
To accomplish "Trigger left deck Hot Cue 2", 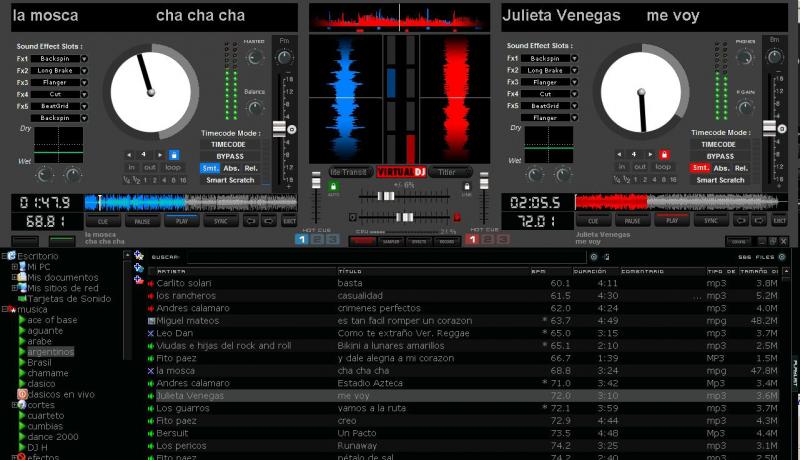I will click(317, 239).
